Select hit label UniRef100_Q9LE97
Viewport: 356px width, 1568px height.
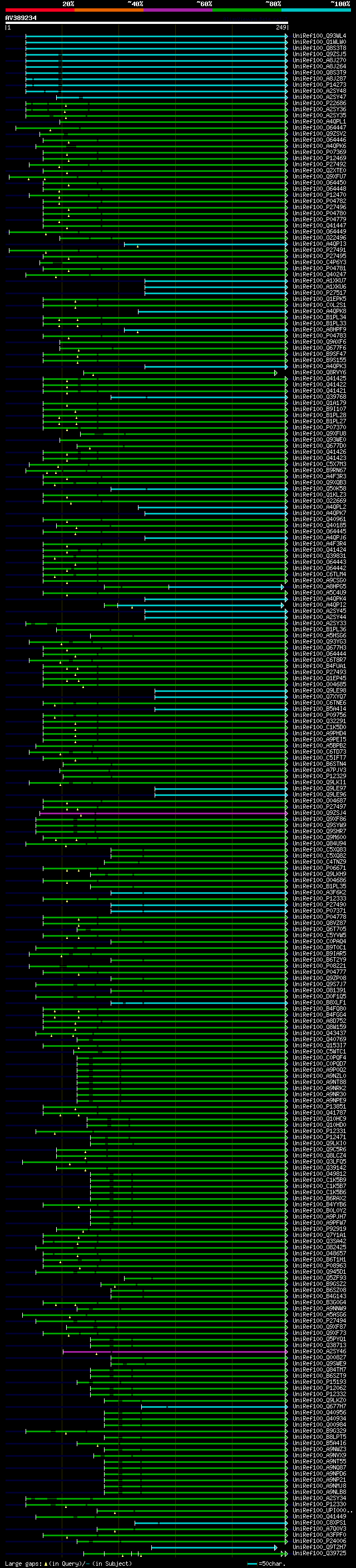[x=319, y=788]
